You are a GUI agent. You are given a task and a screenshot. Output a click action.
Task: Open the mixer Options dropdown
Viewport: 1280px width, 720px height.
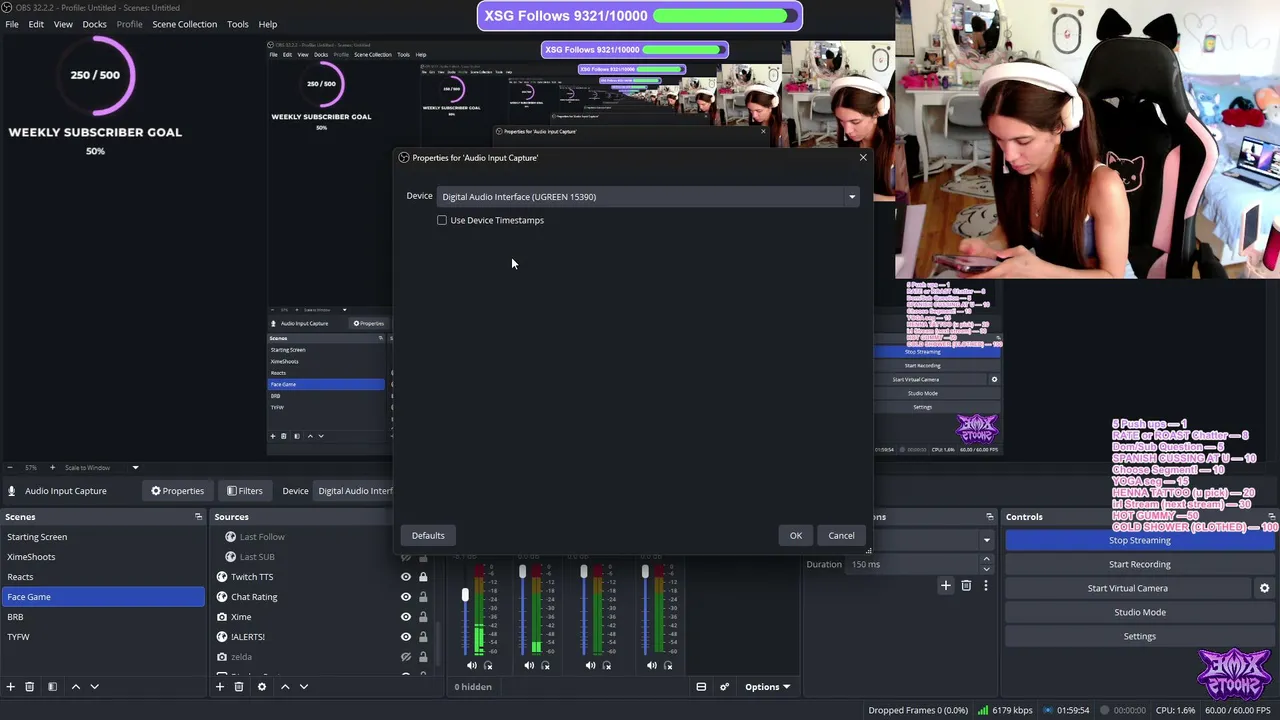(767, 687)
